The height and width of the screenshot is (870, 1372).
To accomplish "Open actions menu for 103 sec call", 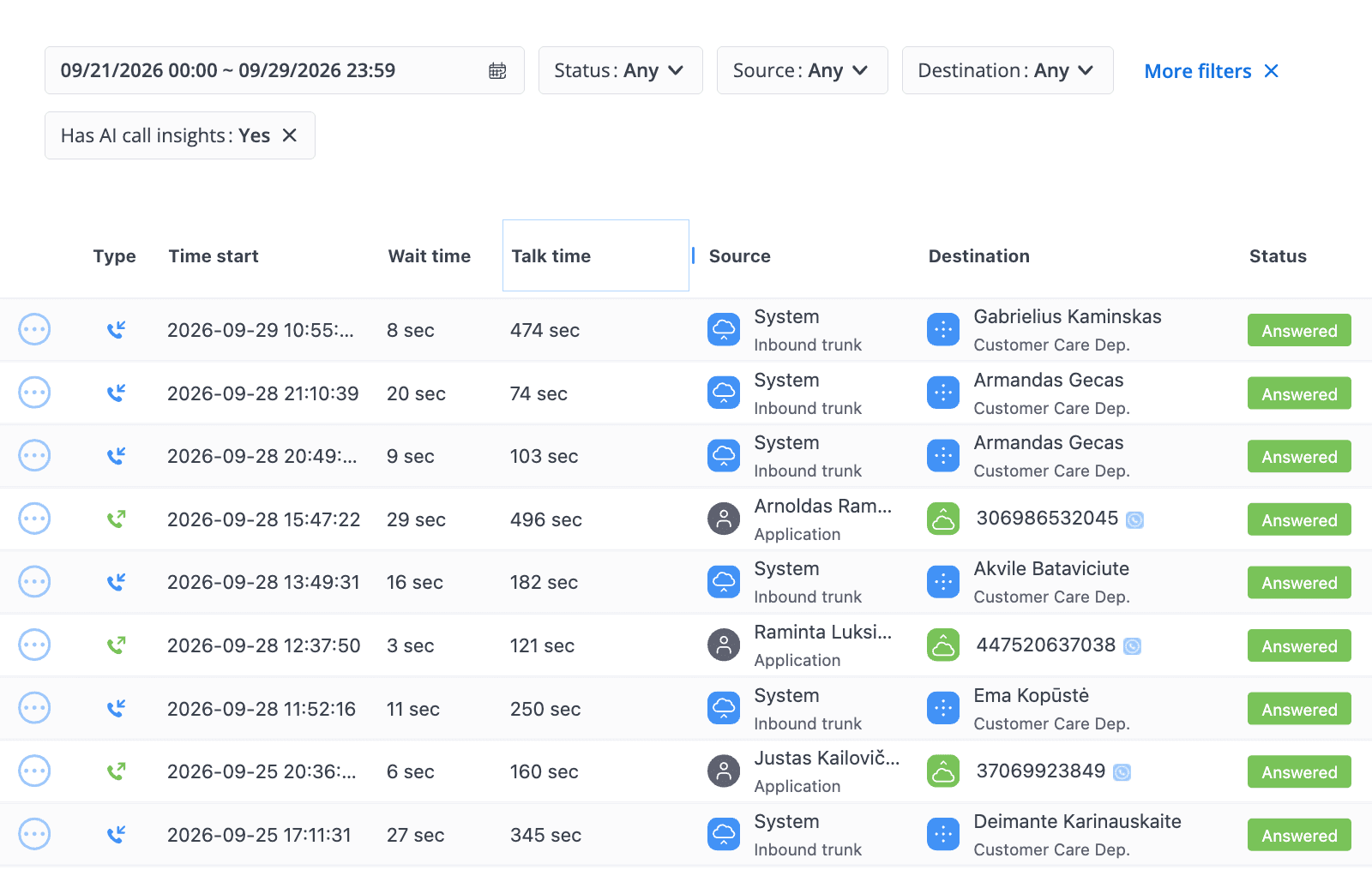I will click(34, 455).
